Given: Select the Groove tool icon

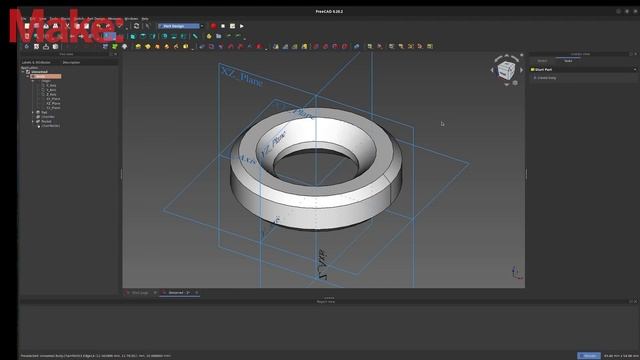Looking at the screenshot, I should click(x=221, y=47).
